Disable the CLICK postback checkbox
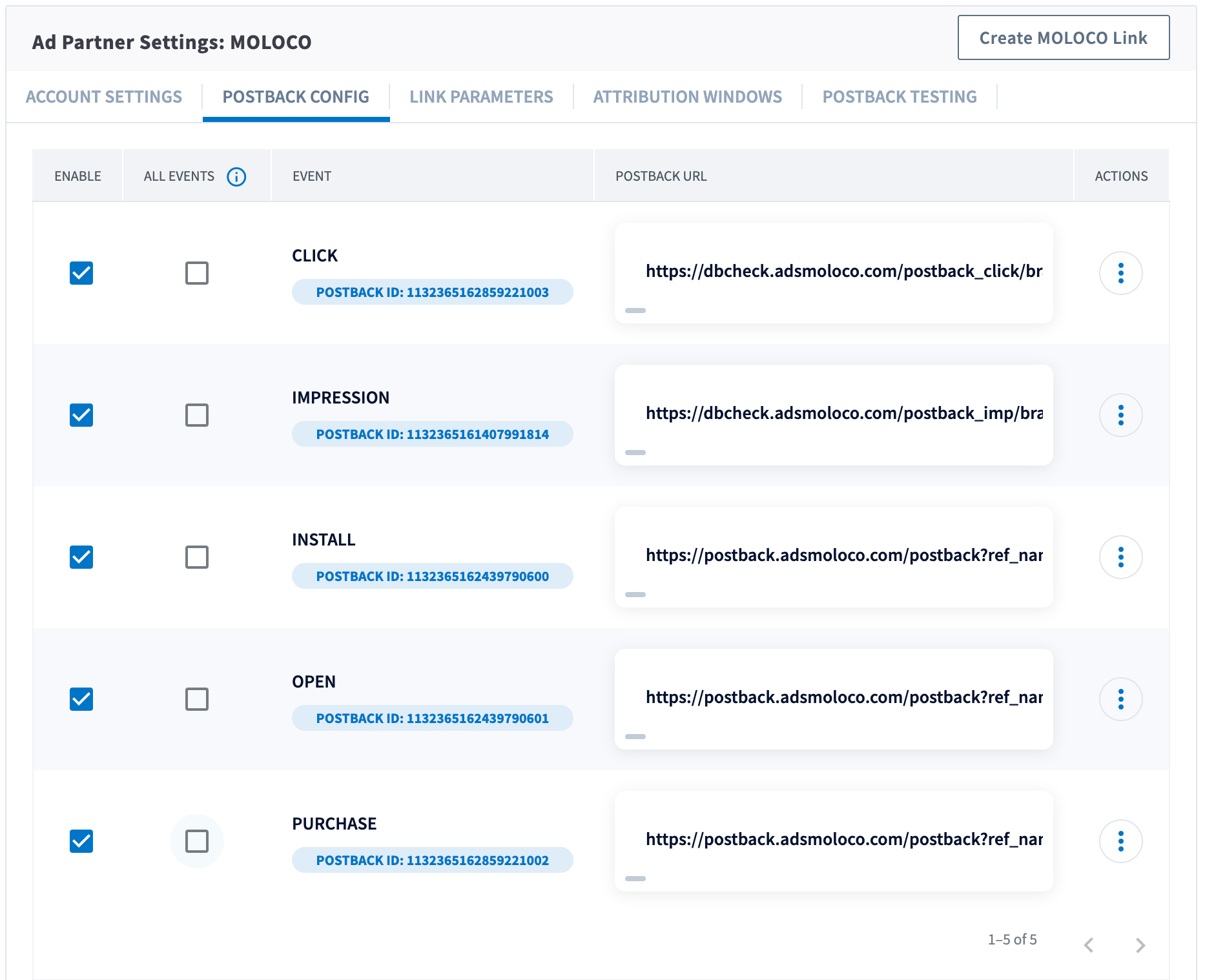Image resolution: width=1205 pixels, height=980 pixels. (x=81, y=273)
